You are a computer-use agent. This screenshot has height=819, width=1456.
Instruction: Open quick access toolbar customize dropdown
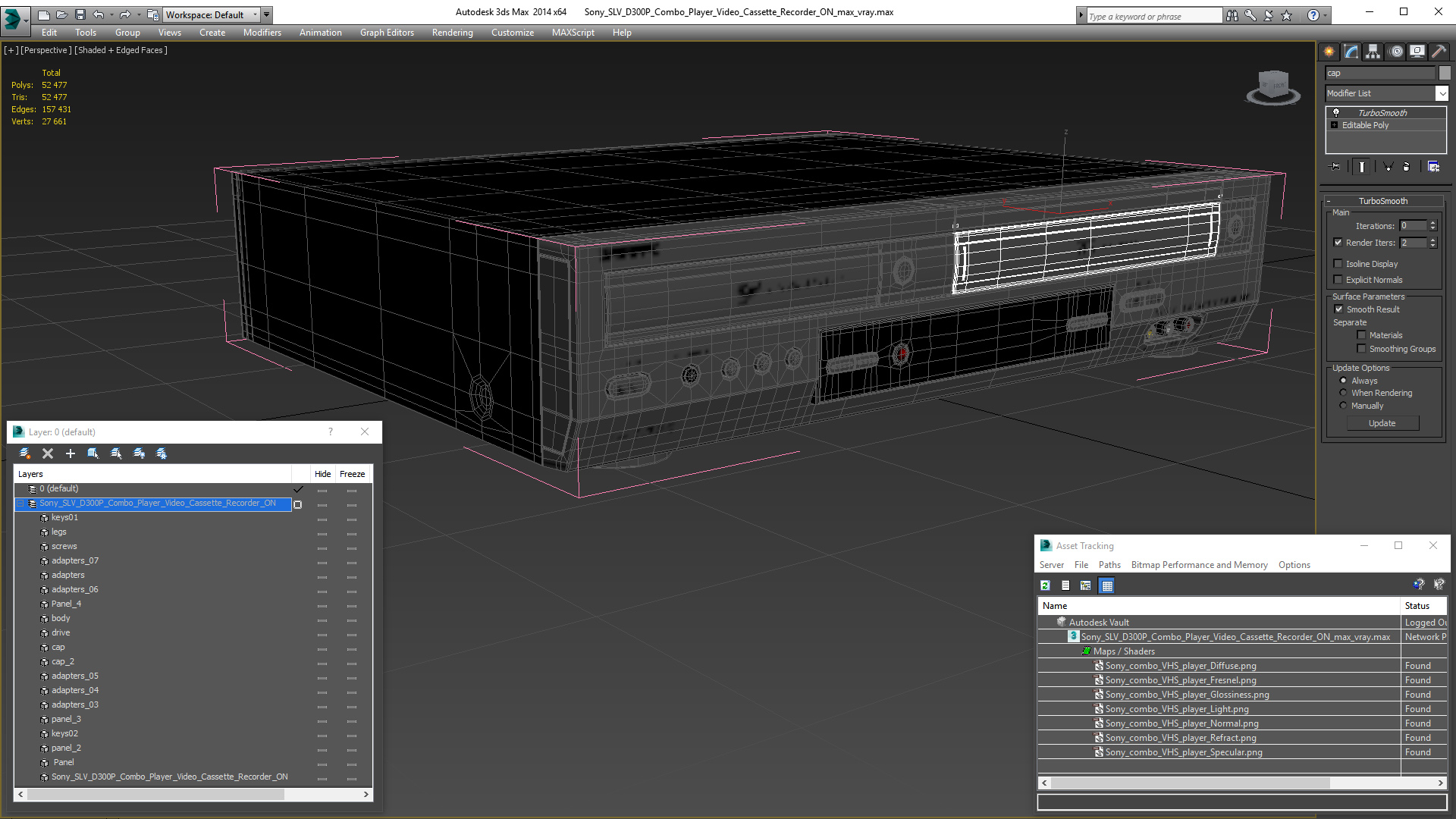pyautogui.click(x=267, y=14)
